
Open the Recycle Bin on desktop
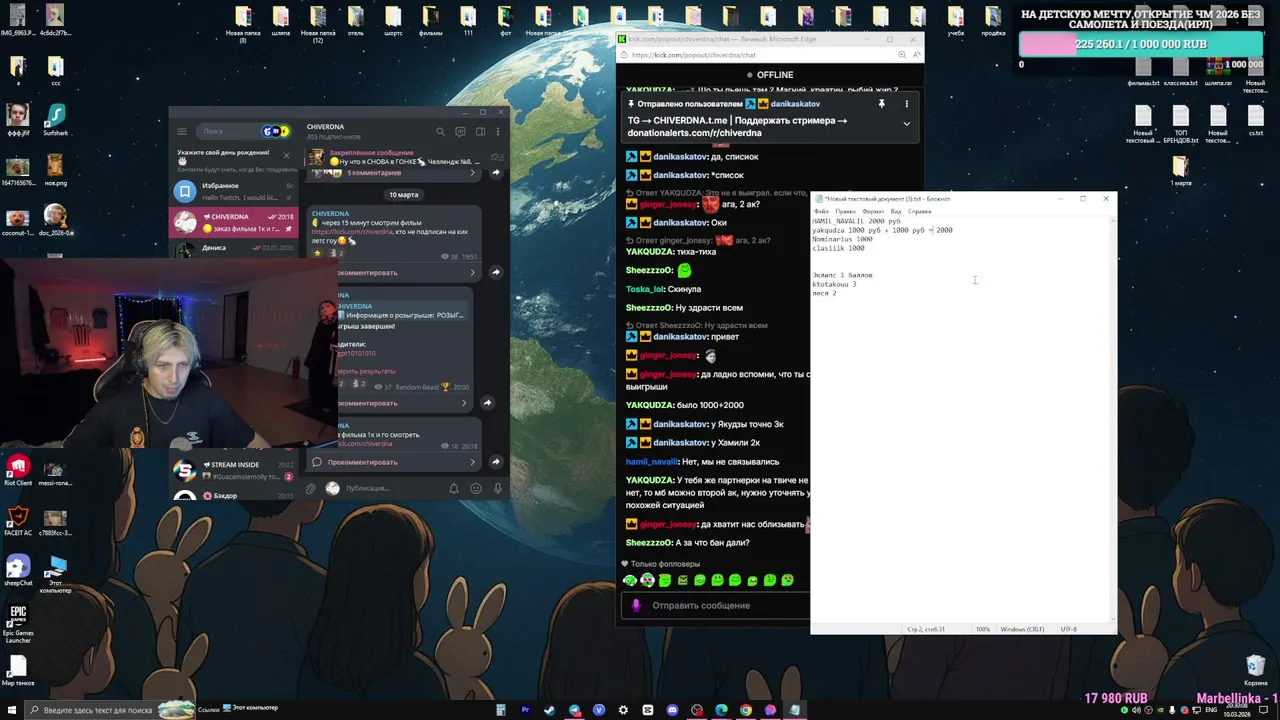pyautogui.click(x=1256, y=670)
